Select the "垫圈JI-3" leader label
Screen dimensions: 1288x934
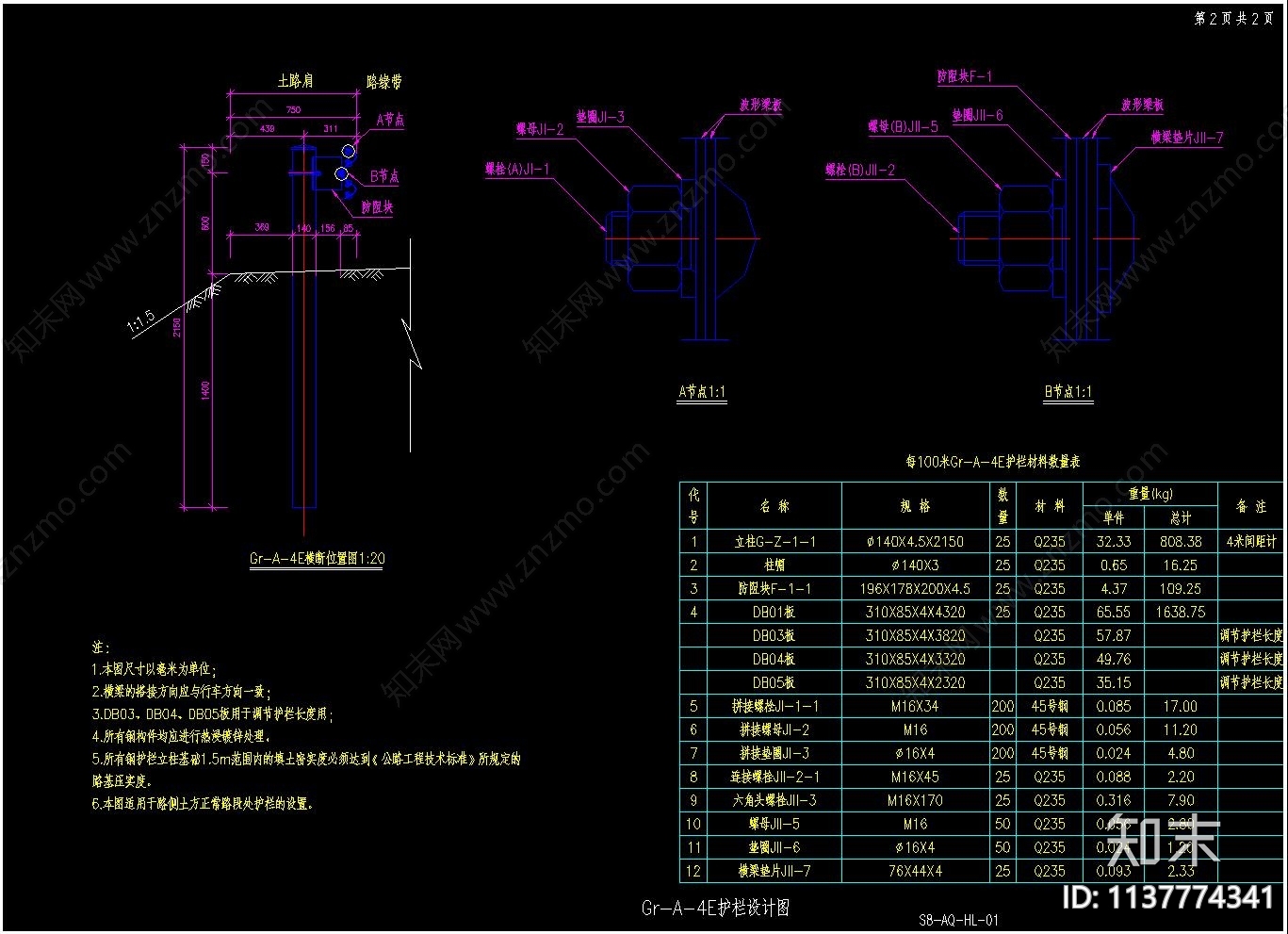coord(600,117)
